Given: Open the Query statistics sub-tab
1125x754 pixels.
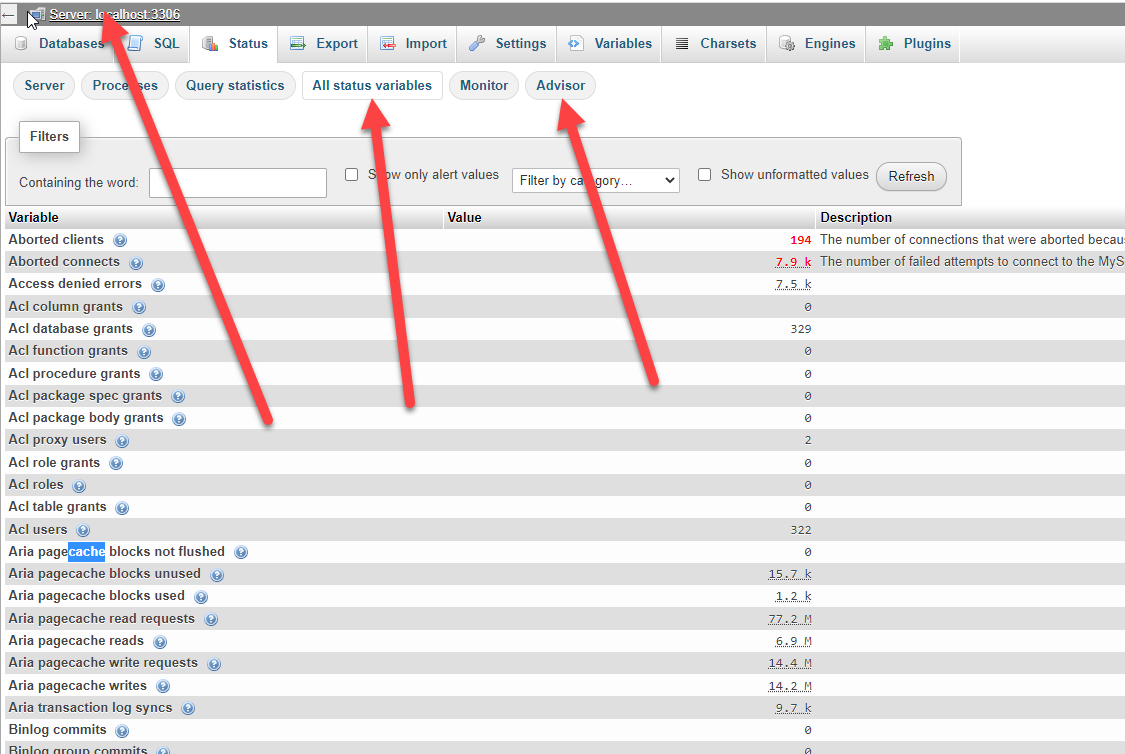Looking at the screenshot, I should coord(235,85).
